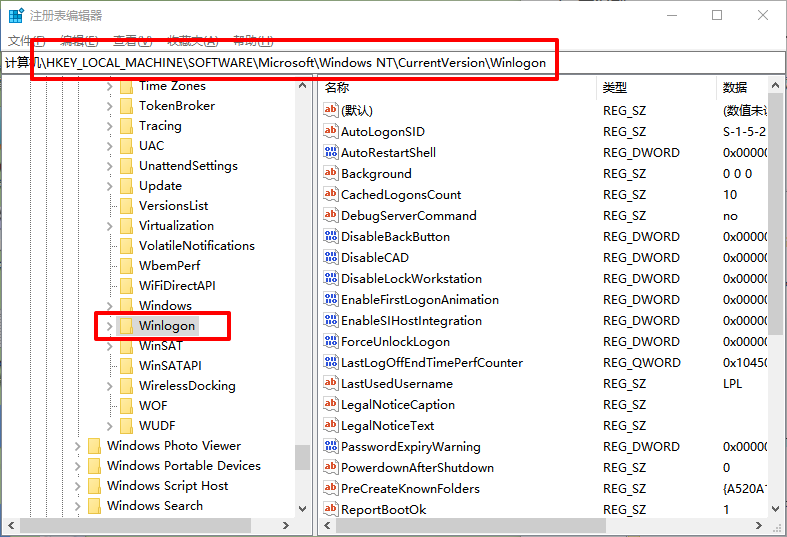Click the folder icon of Windows Search

pyautogui.click(x=94, y=506)
